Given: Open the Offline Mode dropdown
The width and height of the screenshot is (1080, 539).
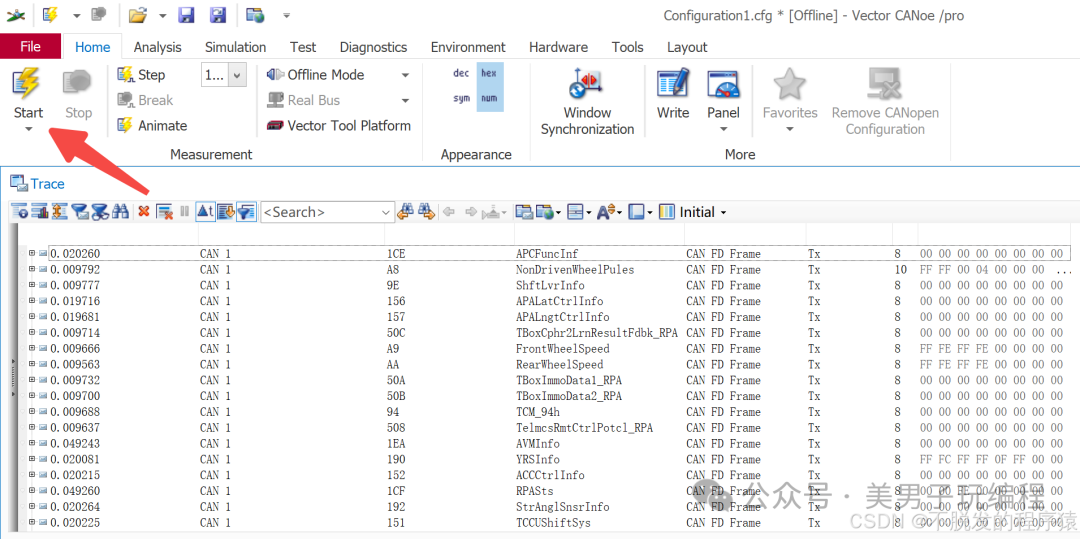Looking at the screenshot, I should [x=405, y=75].
